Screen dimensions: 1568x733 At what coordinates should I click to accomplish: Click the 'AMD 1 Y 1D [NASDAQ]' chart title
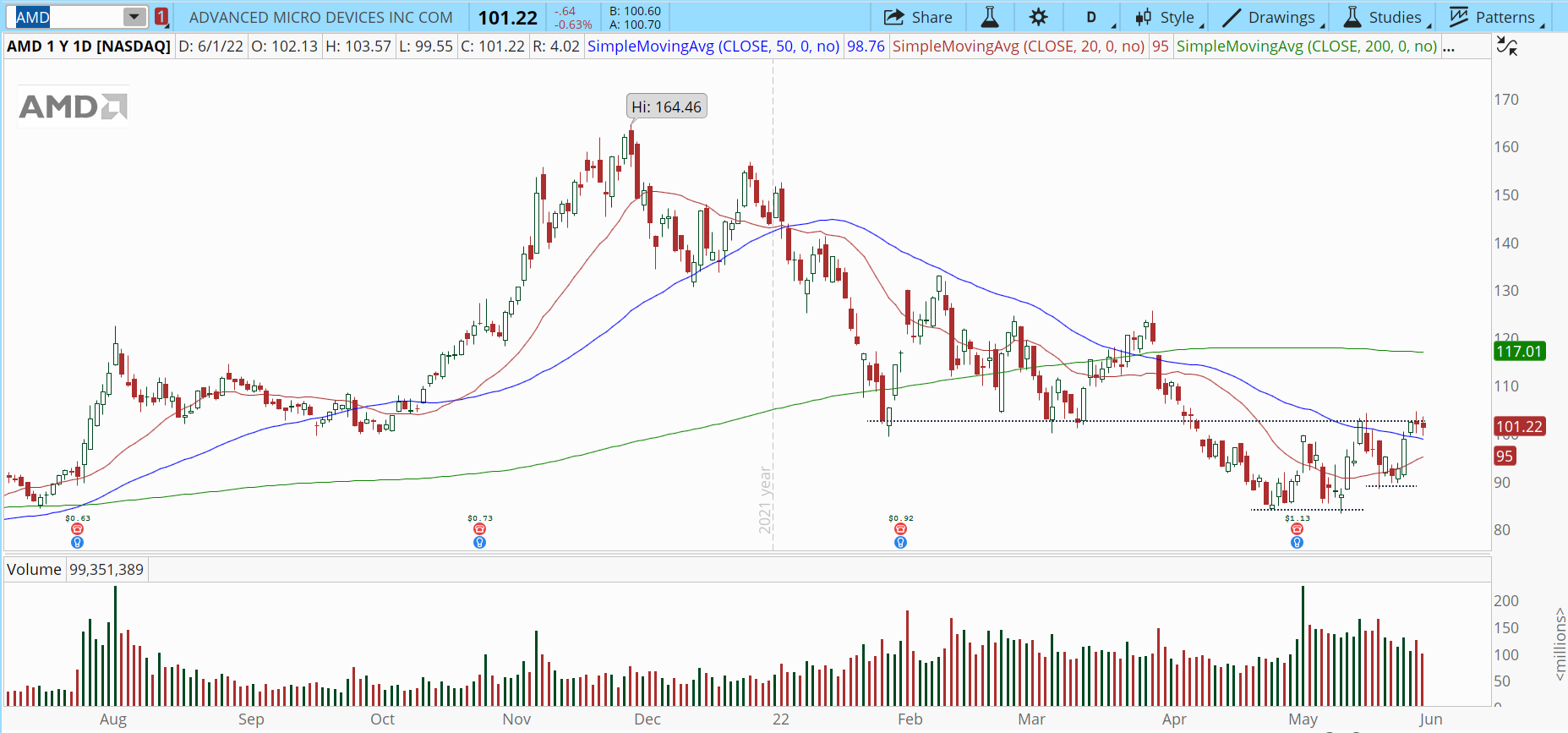point(89,46)
